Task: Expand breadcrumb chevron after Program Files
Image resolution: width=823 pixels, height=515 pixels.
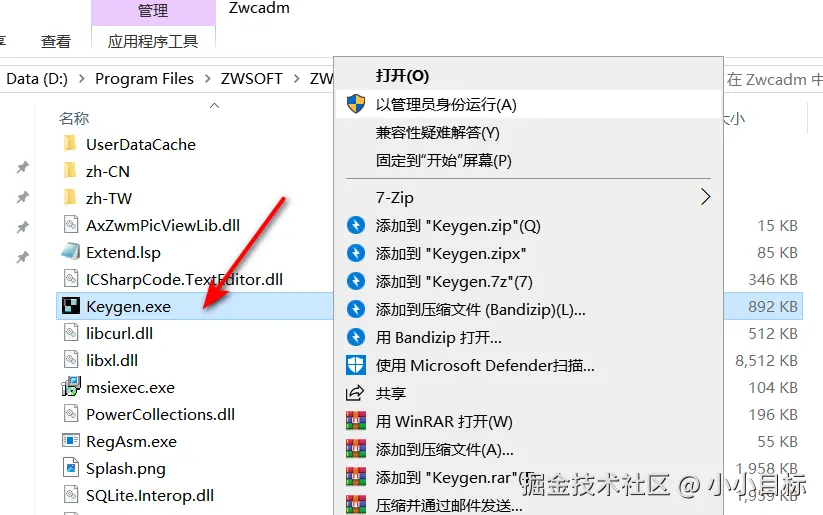Action: point(207,79)
